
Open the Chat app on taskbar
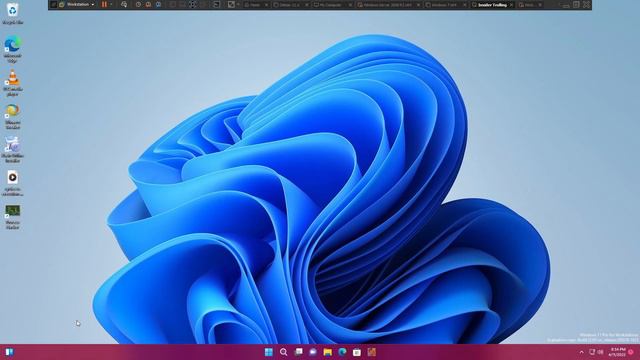tap(313, 352)
